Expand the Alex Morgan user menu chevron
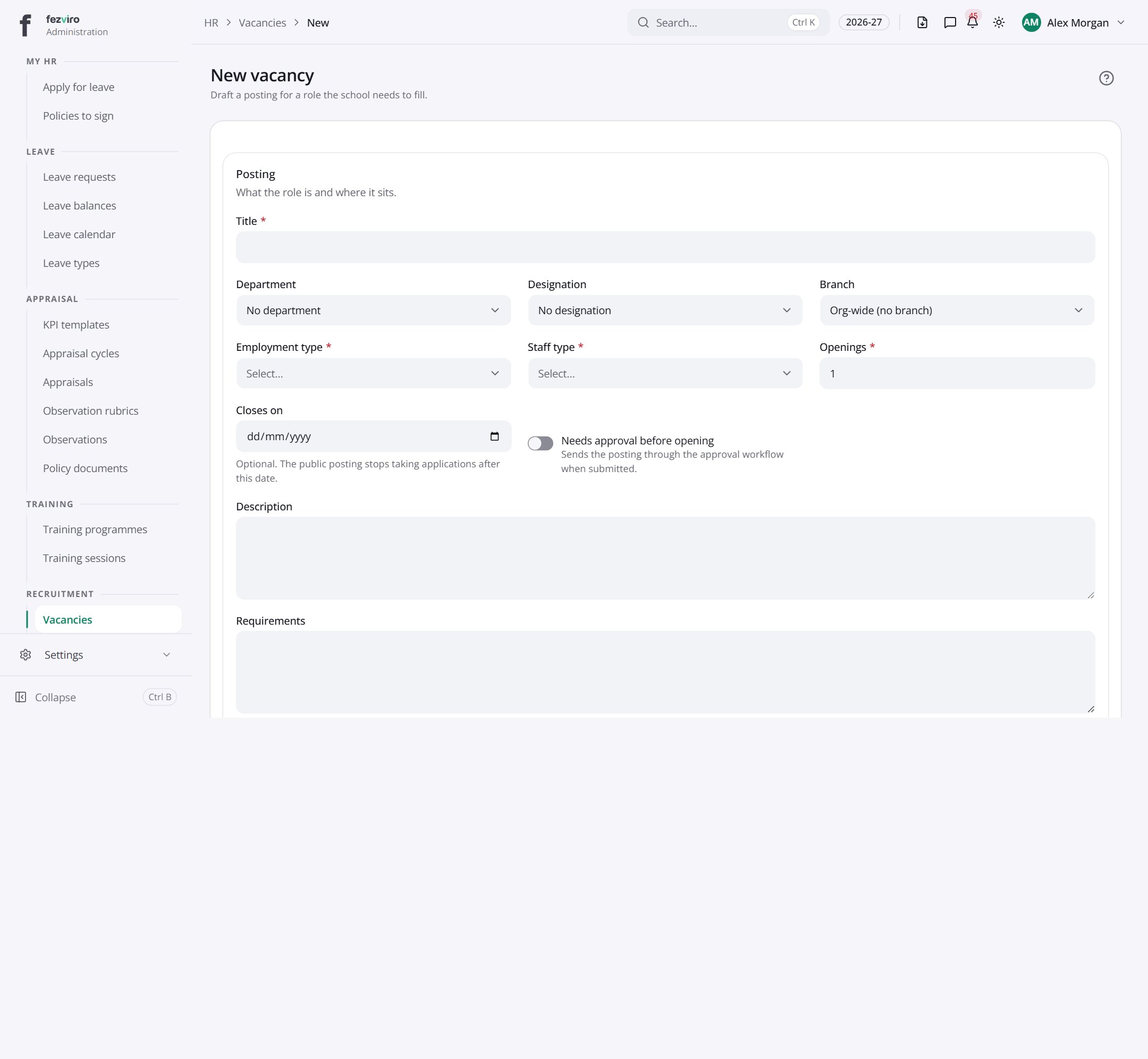 click(x=1121, y=22)
